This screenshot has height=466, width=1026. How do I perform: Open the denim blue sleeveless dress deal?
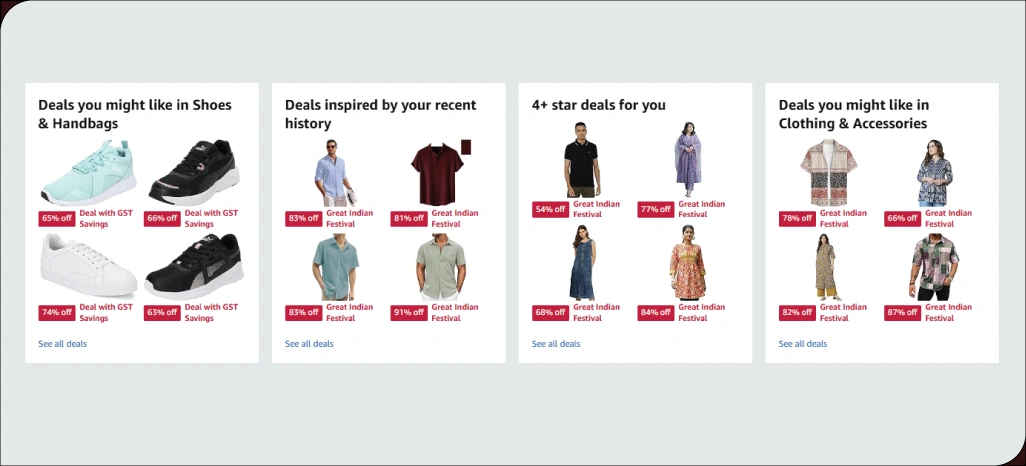[581, 262]
